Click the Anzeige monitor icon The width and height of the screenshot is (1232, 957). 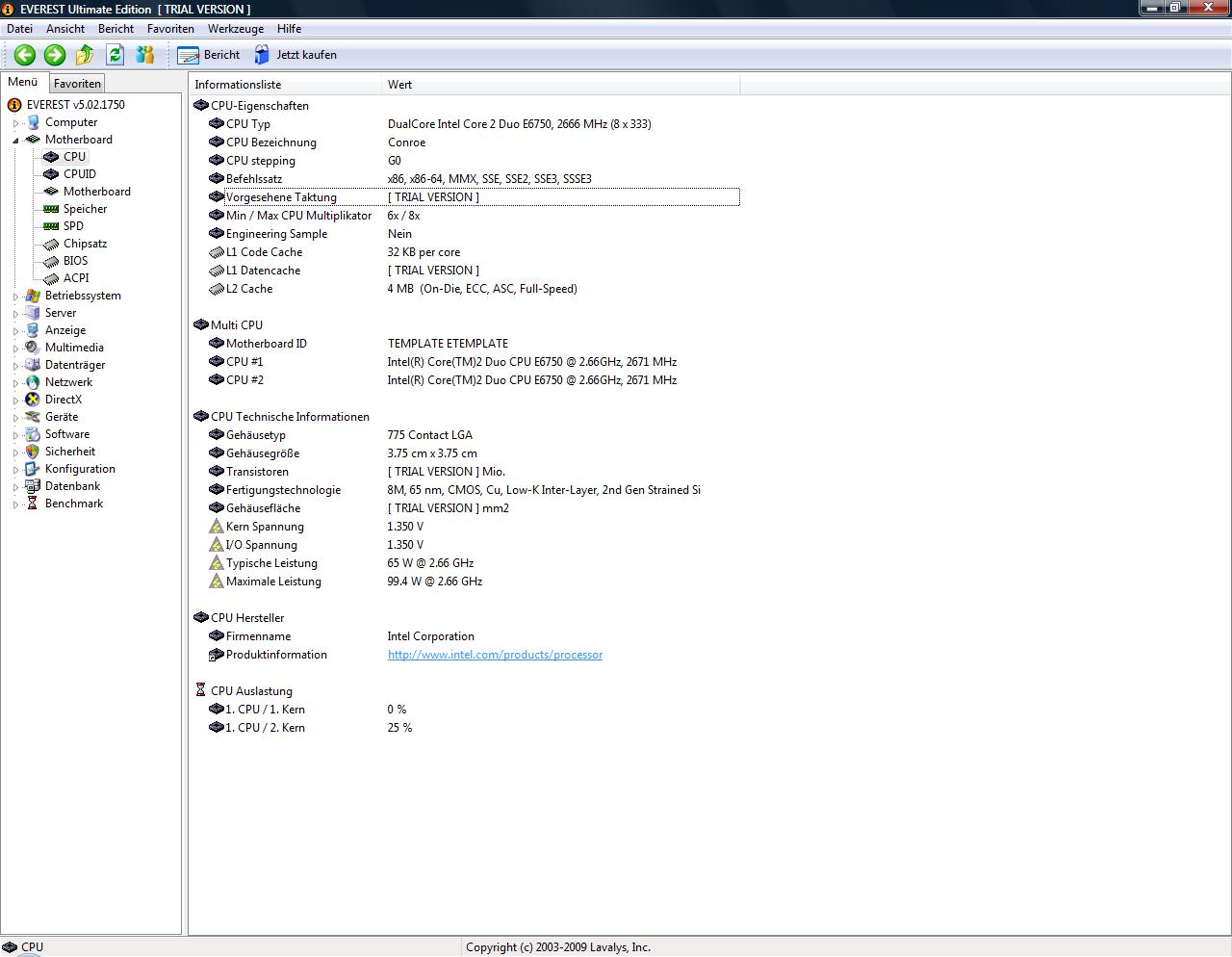(33, 330)
